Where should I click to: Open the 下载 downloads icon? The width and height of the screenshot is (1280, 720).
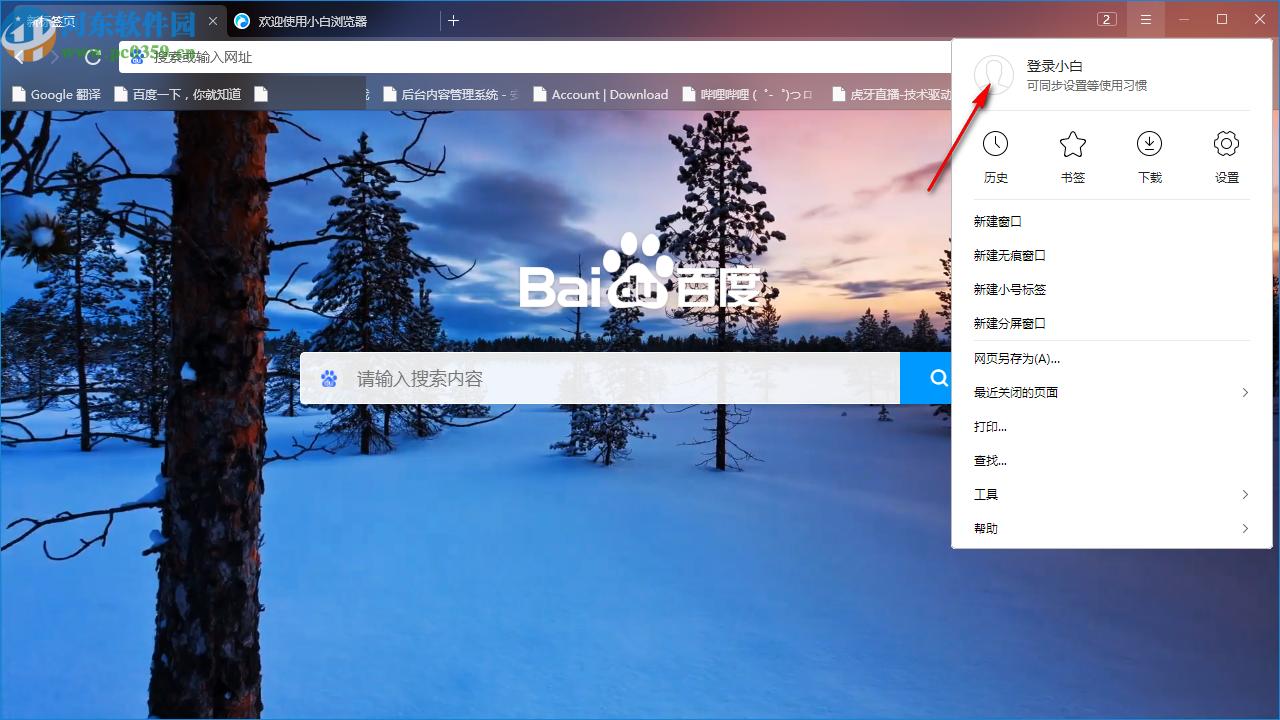coord(1149,144)
